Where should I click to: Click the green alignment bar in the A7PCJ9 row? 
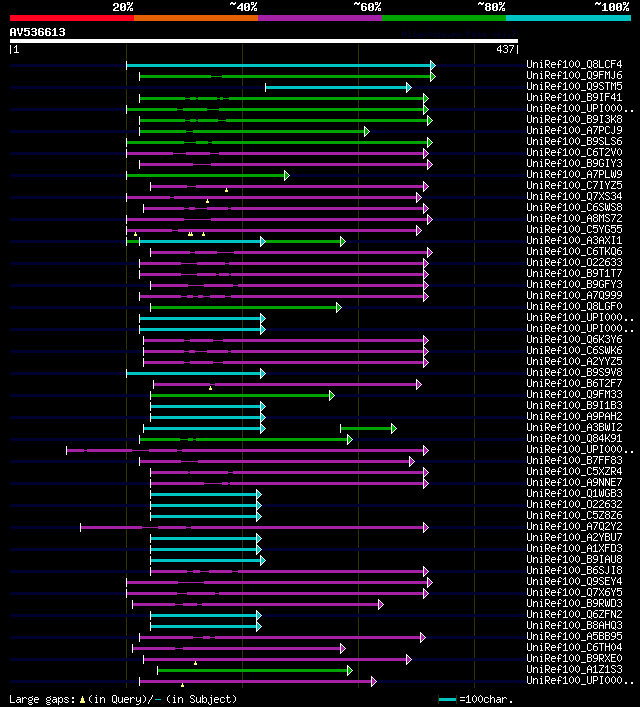tap(254, 132)
